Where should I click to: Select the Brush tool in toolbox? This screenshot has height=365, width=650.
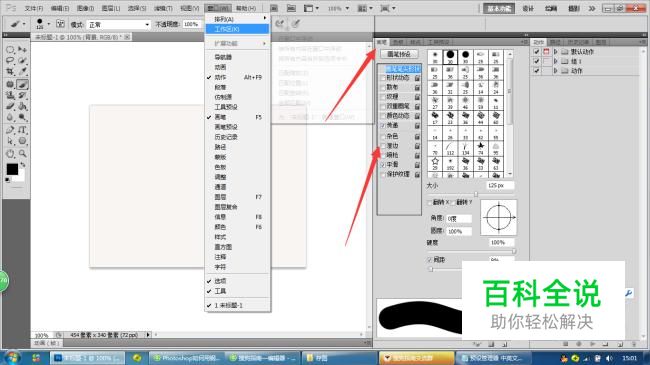tap(22, 84)
